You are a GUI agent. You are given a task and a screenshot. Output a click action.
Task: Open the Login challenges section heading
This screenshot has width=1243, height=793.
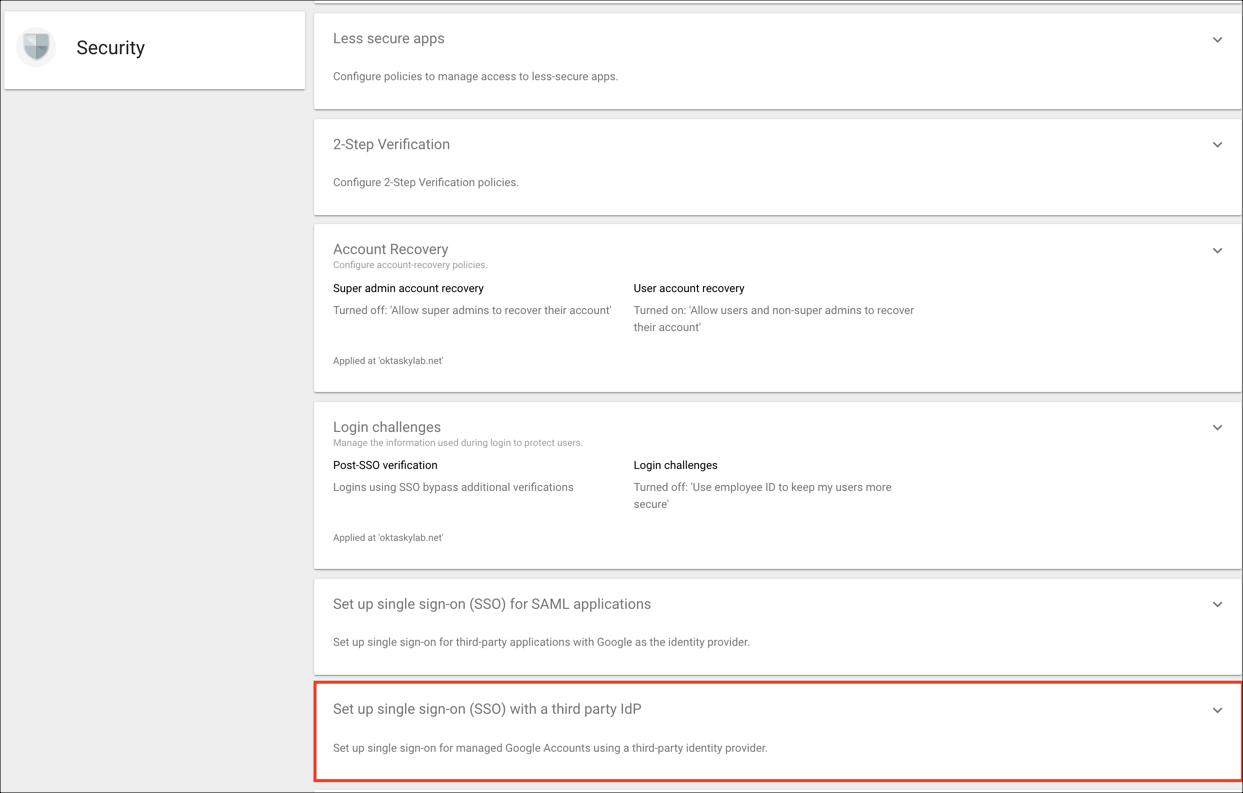coord(386,427)
